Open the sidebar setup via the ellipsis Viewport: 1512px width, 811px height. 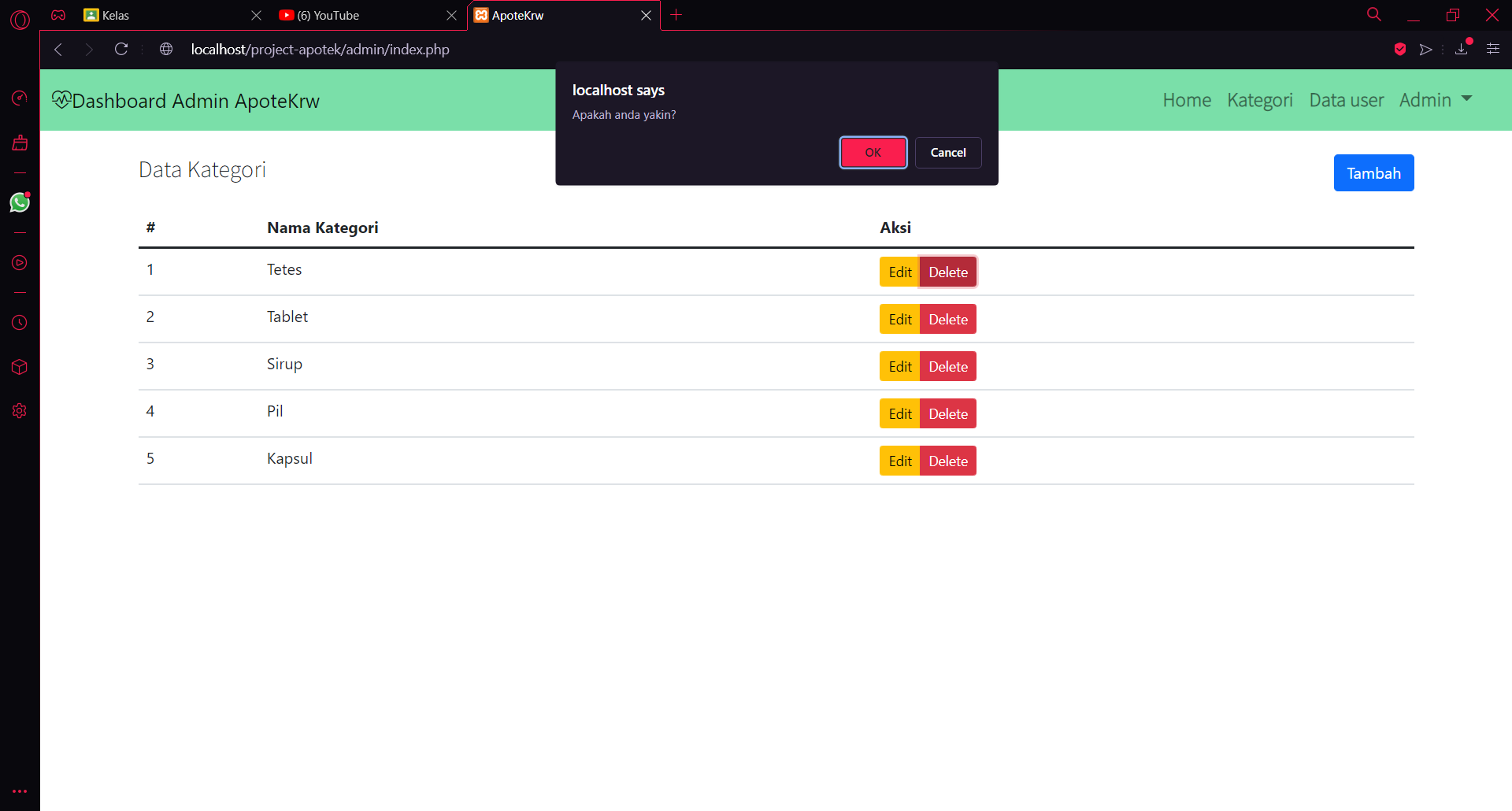point(19,791)
